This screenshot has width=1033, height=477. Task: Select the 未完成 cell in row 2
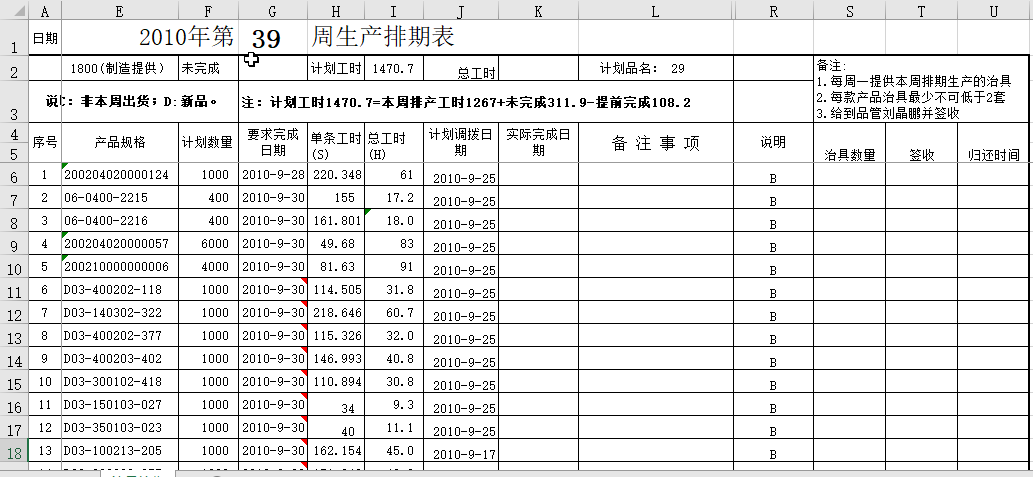[208, 69]
